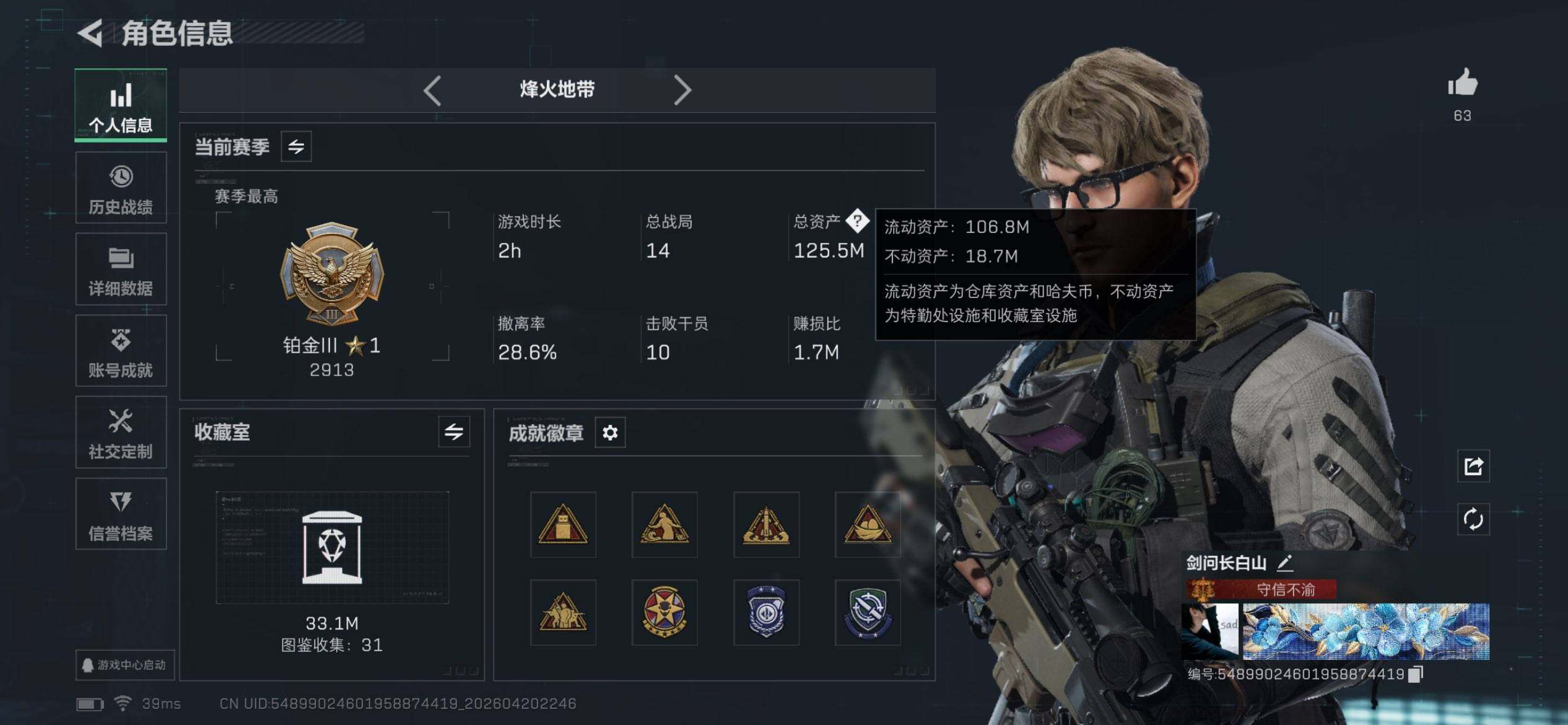Toggle the 收藏室 swap view button
The image size is (1568, 725).
click(454, 432)
